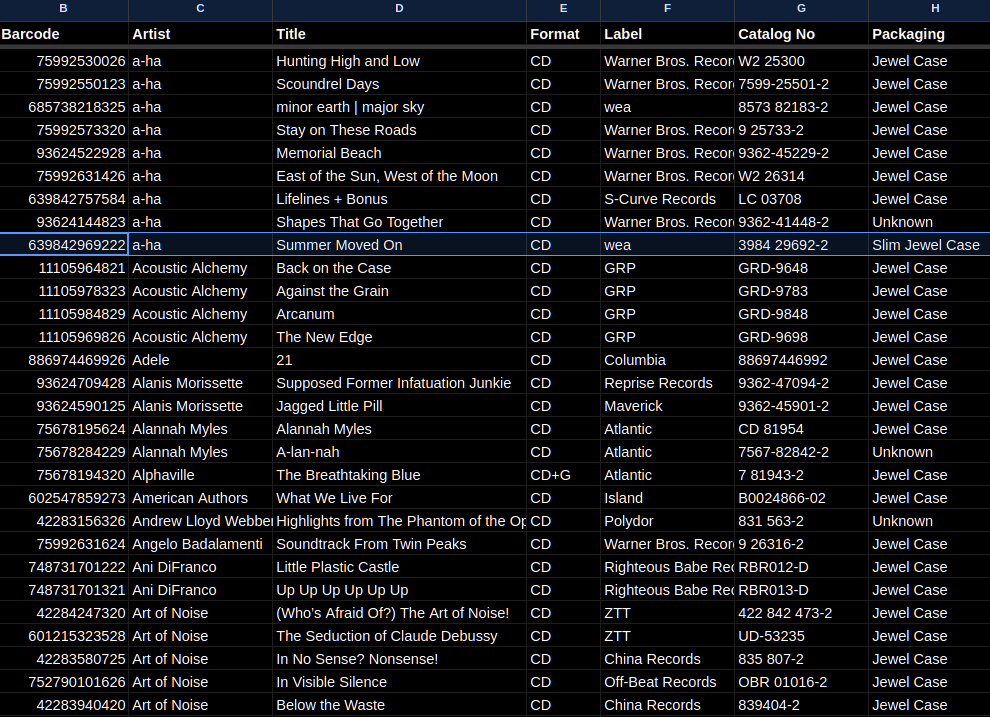
Task: Select 'Against the Grain' cell
Action: pyautogui.click(x=399, y=291)
